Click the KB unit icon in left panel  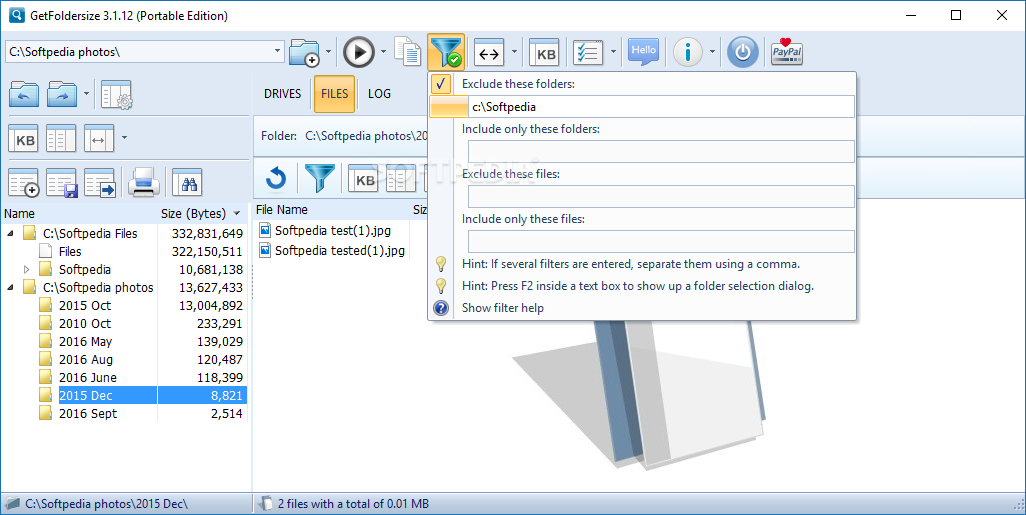click(x=24, y=139)
